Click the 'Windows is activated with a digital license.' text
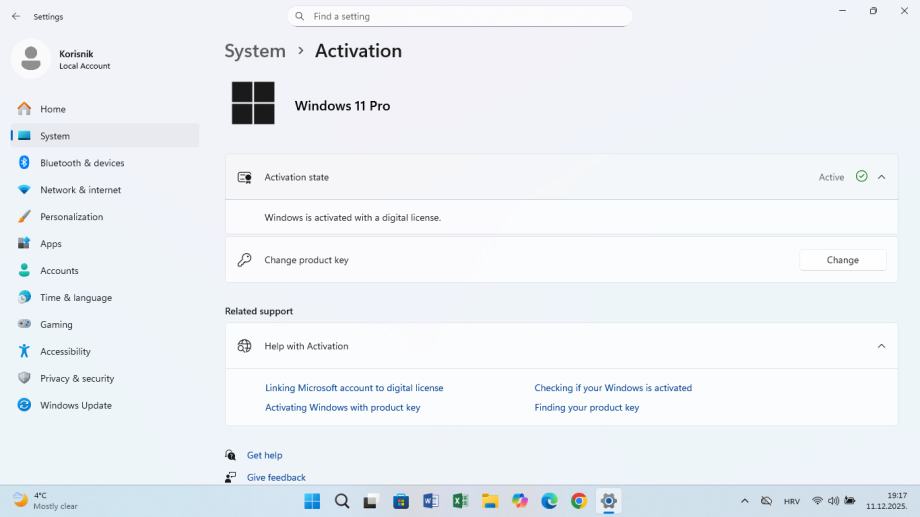 [x=353, y=218]
